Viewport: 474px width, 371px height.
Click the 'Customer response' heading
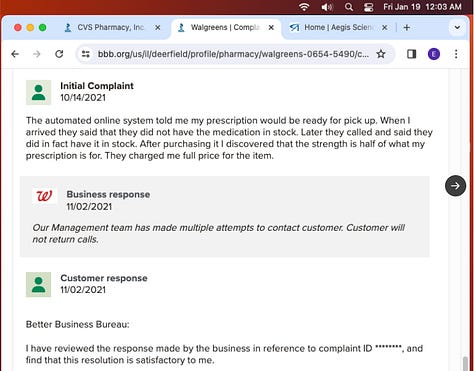(x=104, y=278)
